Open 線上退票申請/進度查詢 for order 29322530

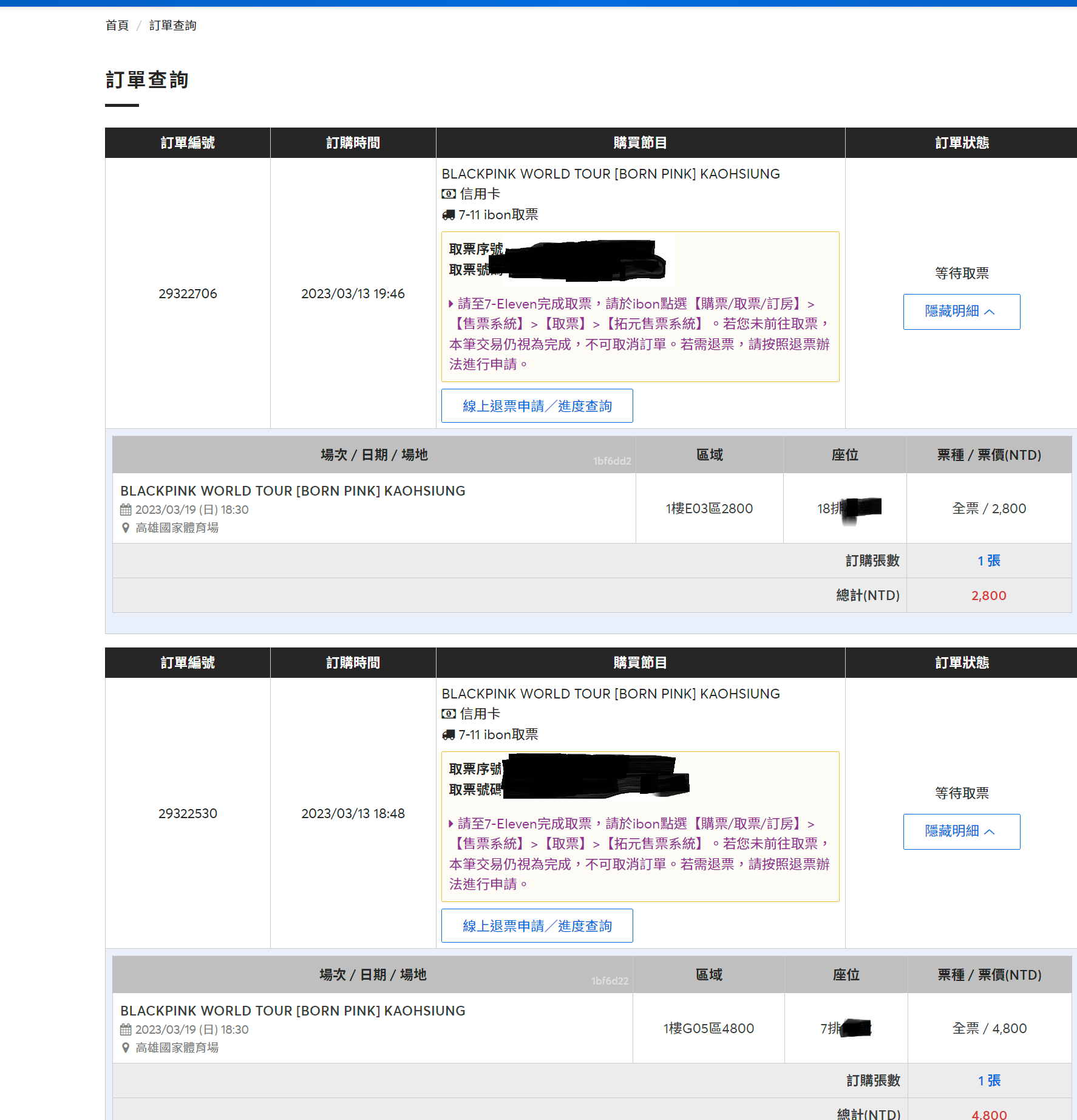(537, 926)
